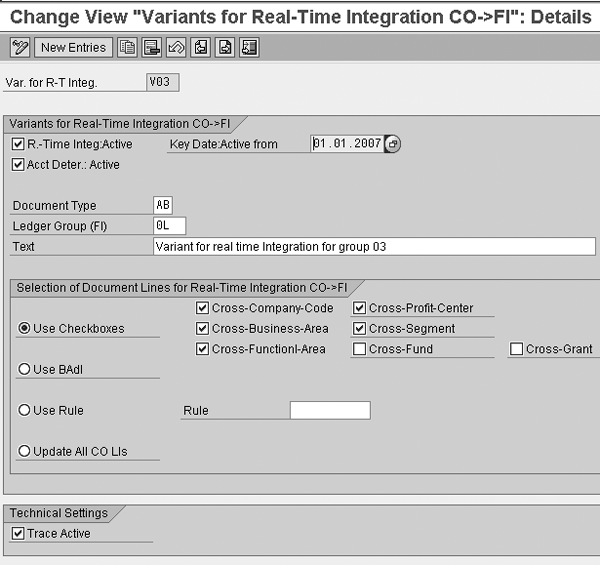Go to the Next Entry icon
Viewport: 600px width, 565px height.
pyautogui.click(x=225, y=47)
